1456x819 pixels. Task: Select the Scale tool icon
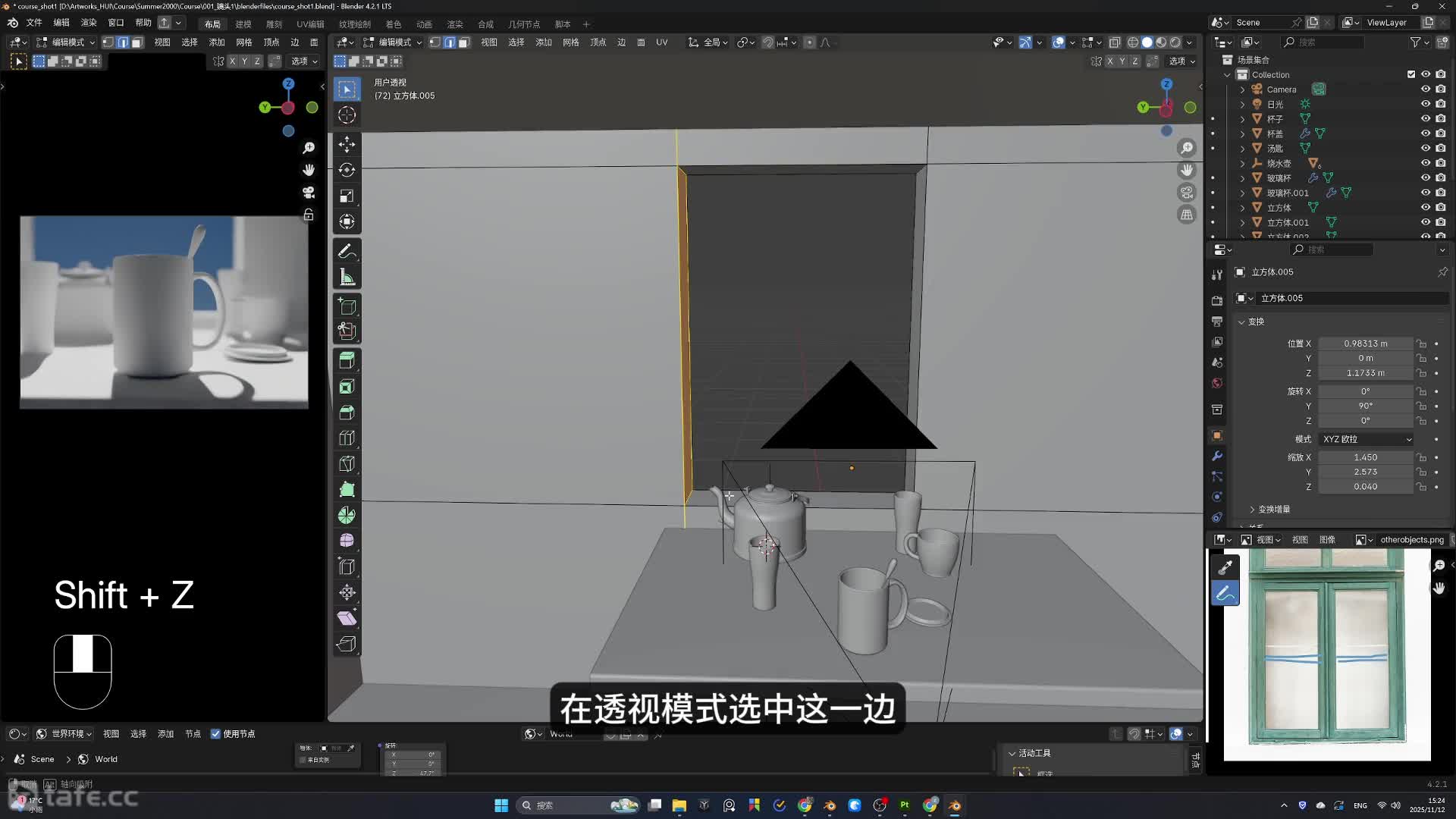[347, 196]
